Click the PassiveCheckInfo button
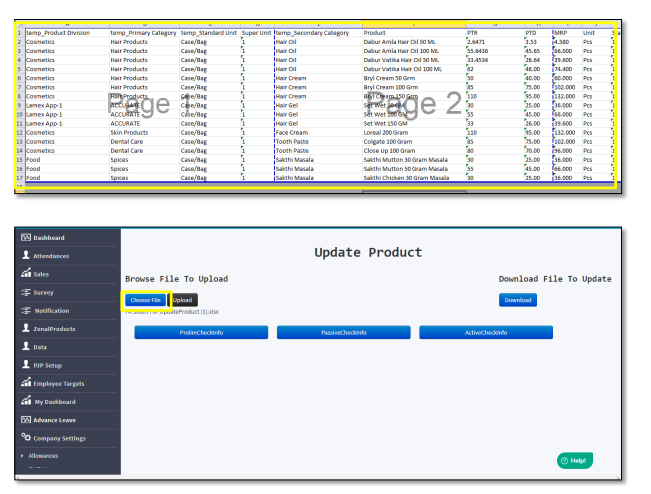This screenshot has width=651, height=494. pos(344,333)
